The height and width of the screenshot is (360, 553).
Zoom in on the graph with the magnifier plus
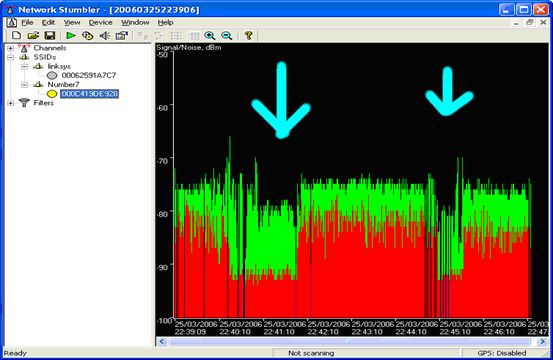tap(210, 35)
